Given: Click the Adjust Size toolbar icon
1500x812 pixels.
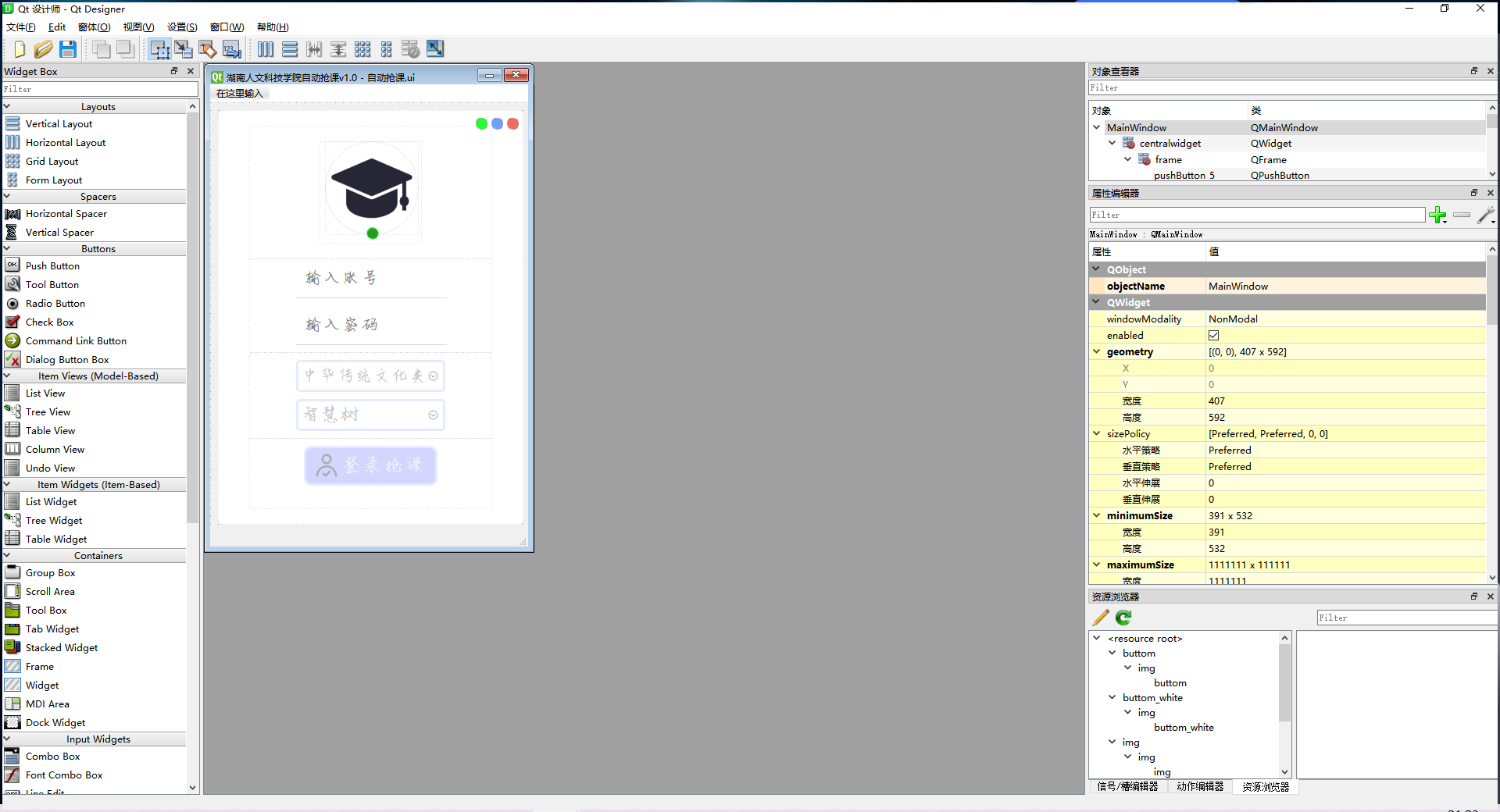Looking at the screenshot, I should (x=435, y=49).
